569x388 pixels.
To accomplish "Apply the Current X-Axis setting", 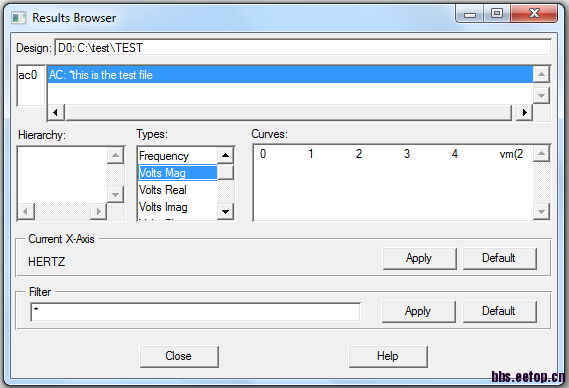I will [419, 258].
